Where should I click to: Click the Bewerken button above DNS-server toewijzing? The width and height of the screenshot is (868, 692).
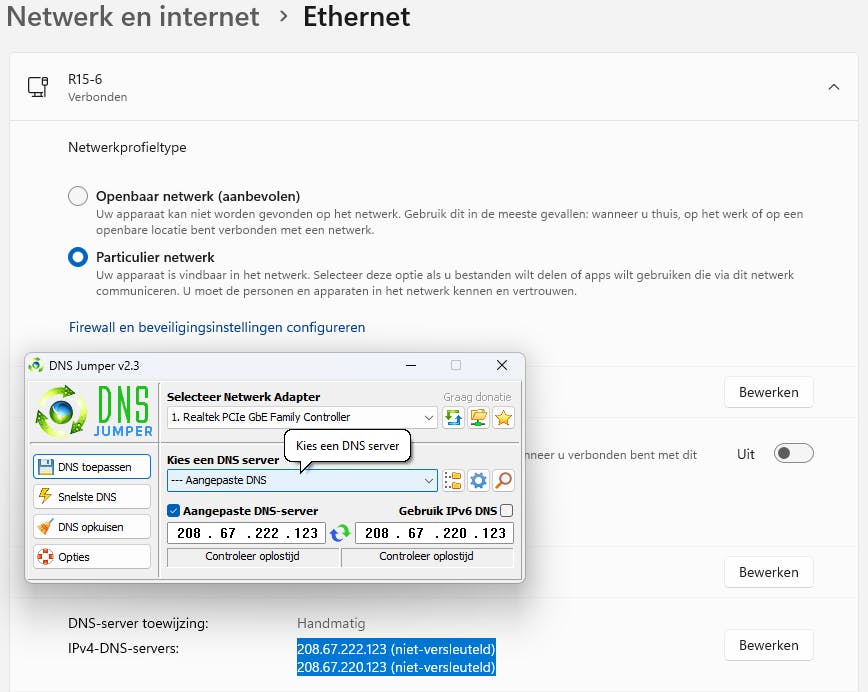[768, 572]
